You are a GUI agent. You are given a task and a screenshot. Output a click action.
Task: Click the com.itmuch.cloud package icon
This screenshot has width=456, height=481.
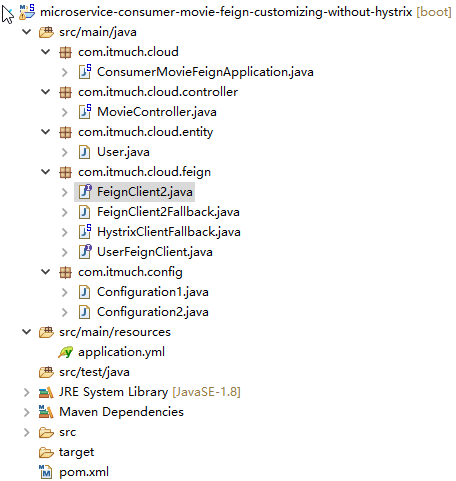point(65,52)
